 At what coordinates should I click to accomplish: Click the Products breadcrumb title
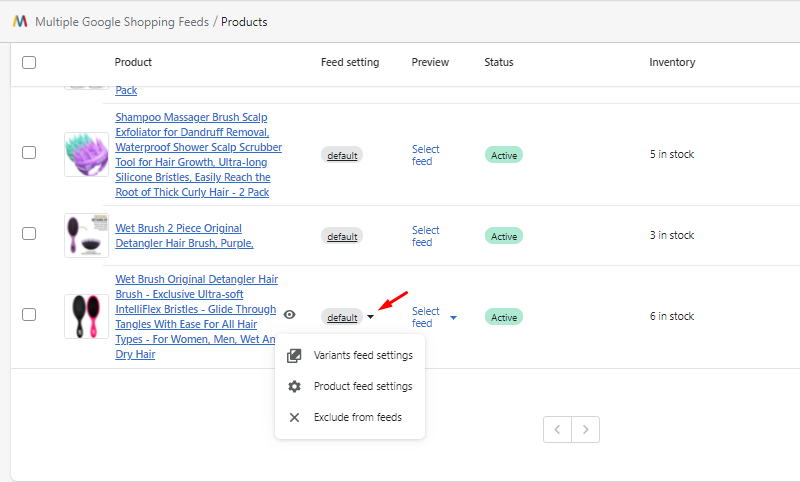(x=244, y=22)
